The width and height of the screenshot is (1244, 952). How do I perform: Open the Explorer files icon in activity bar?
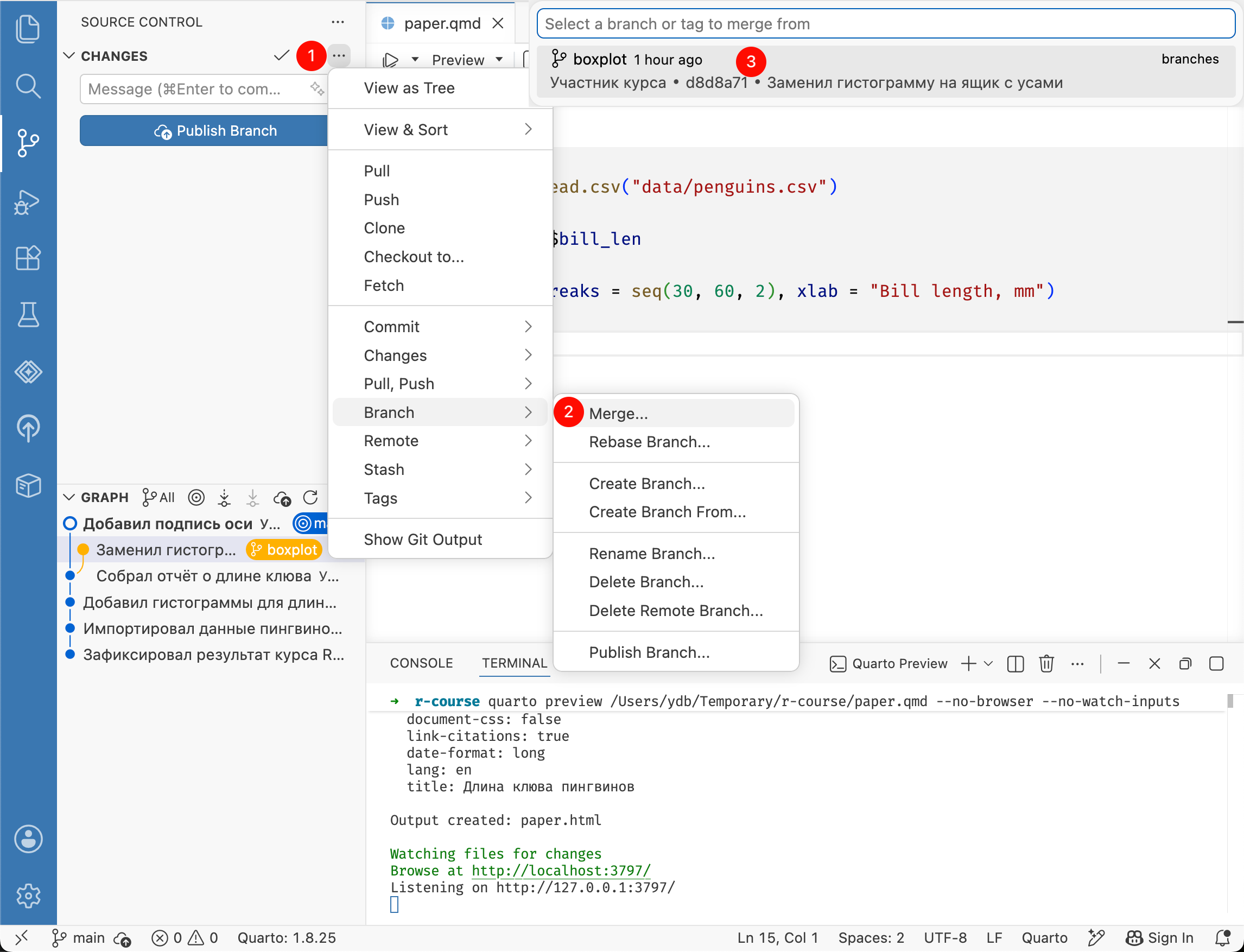click(28, 29)
